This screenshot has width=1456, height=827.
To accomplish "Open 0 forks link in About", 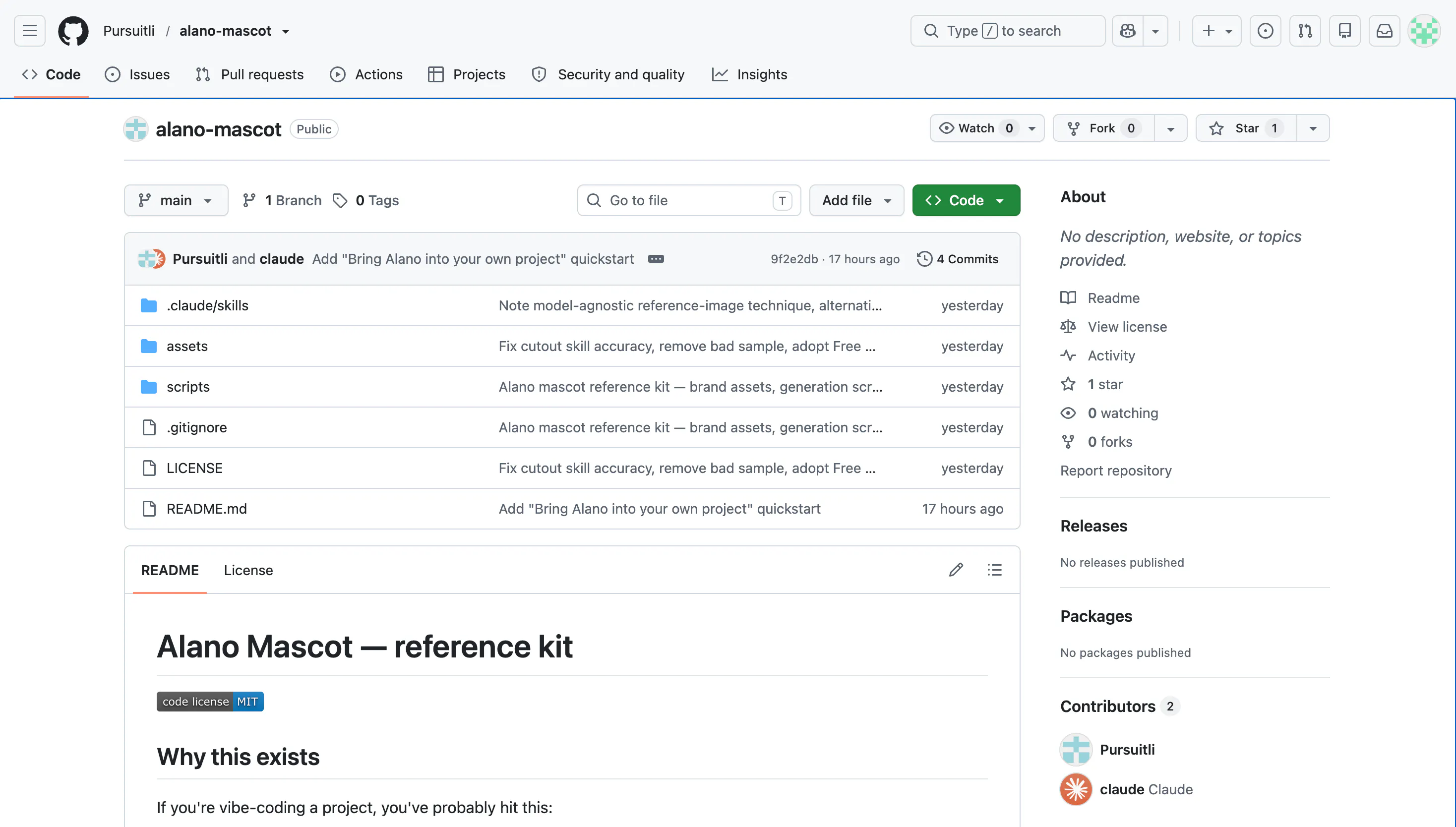I will point(1109,442).
